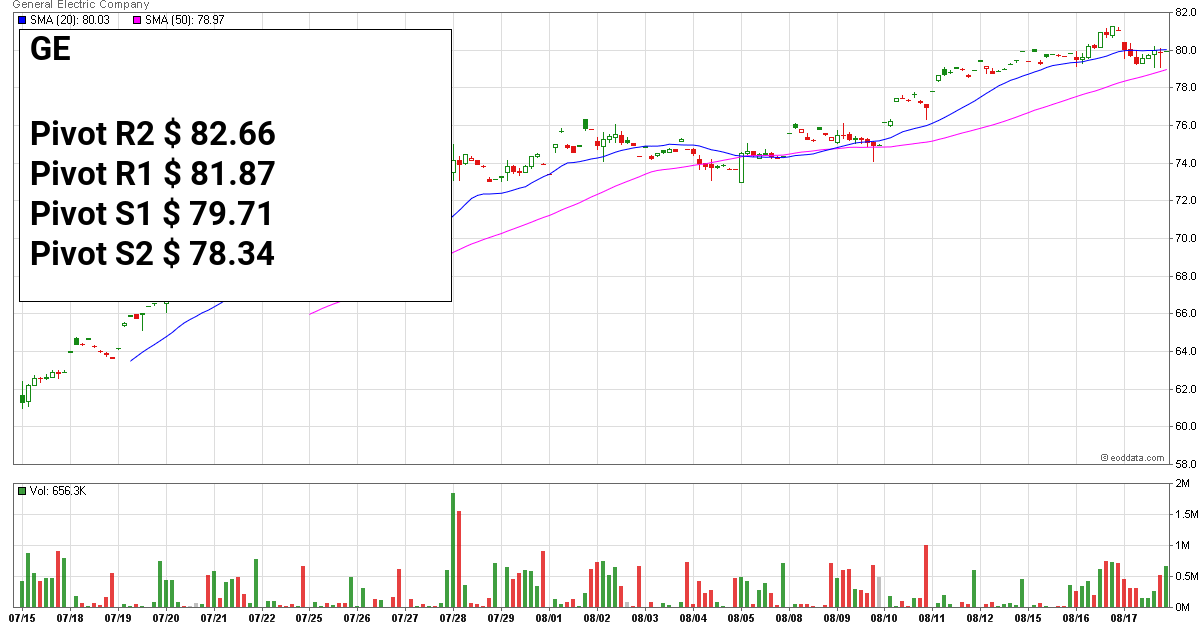This screenshot has height=628, width=1200.
Task: Click the 72.0 price axis label
Action: click(x=1185, y=201)
